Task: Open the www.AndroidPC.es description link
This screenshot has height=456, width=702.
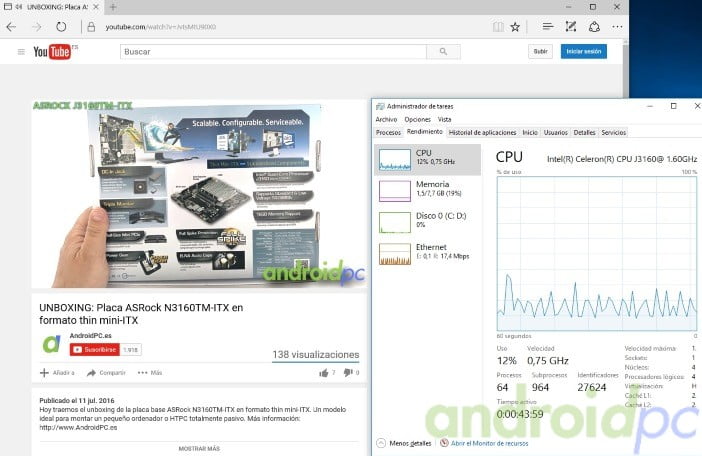Action: (78, 427)
